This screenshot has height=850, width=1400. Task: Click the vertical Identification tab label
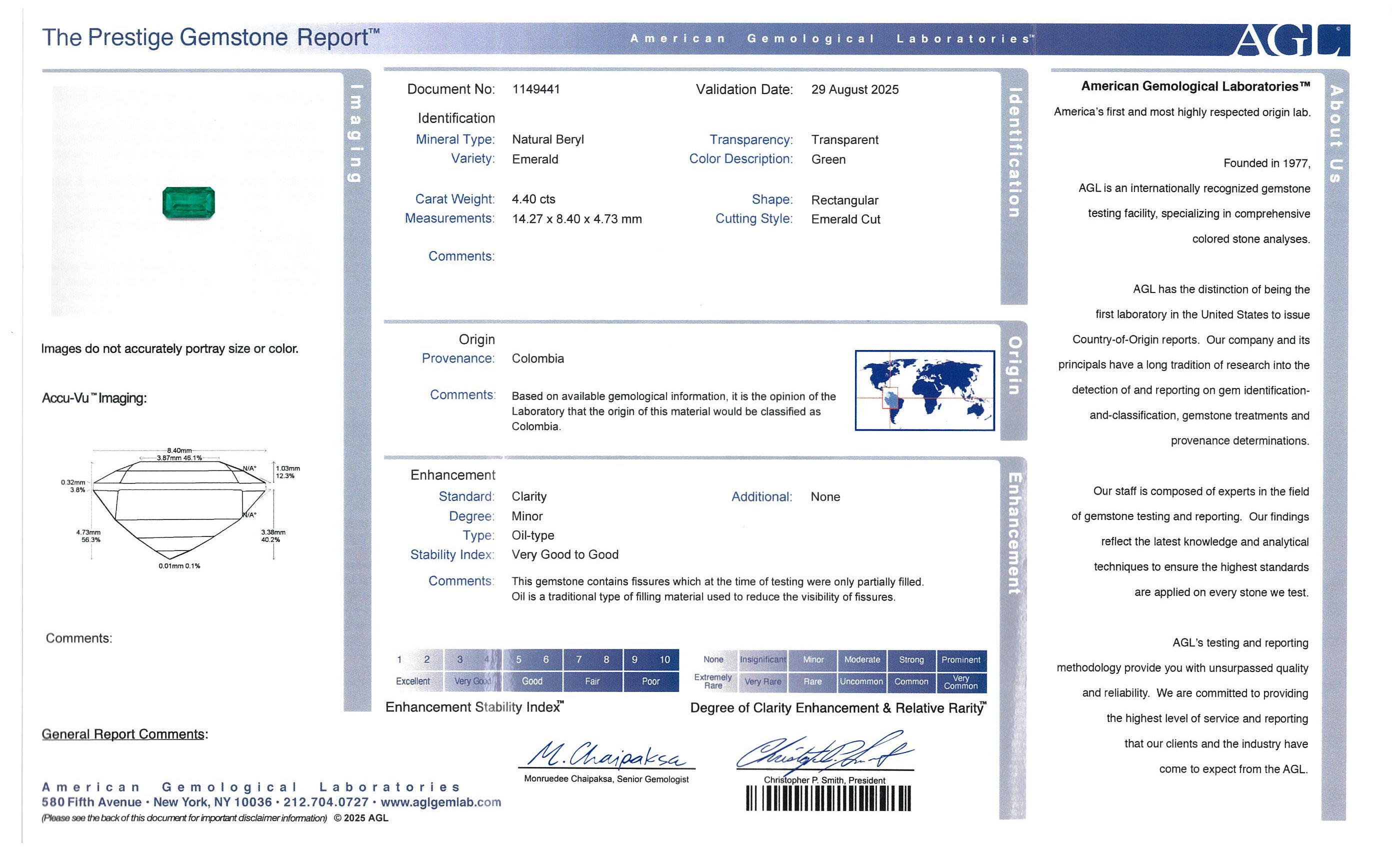click(1014, 152)
